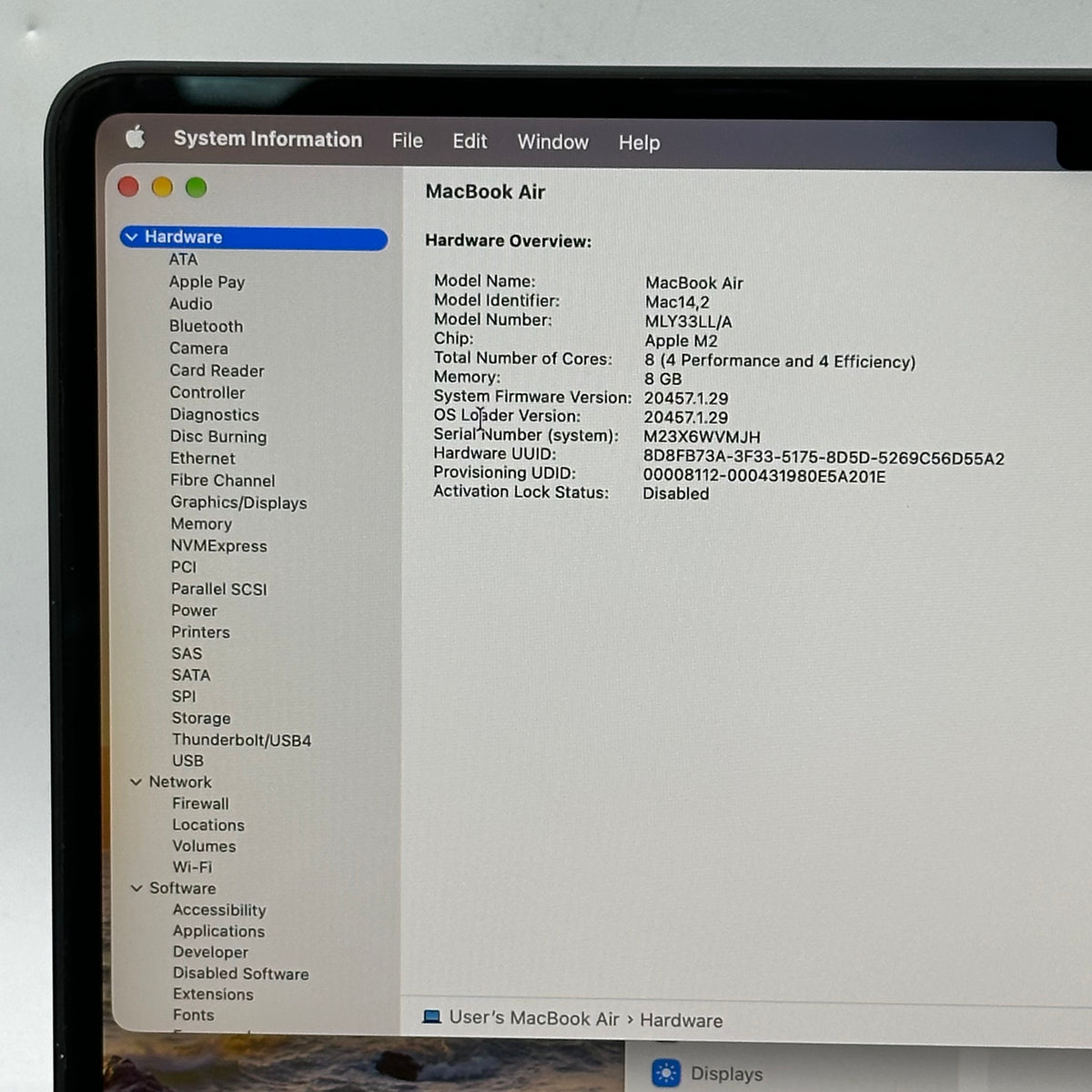Click the Model Number value MLY33LL/A
This screenshot has height=1092, width=1092.
pyautogui.click(x=688, y=321)
